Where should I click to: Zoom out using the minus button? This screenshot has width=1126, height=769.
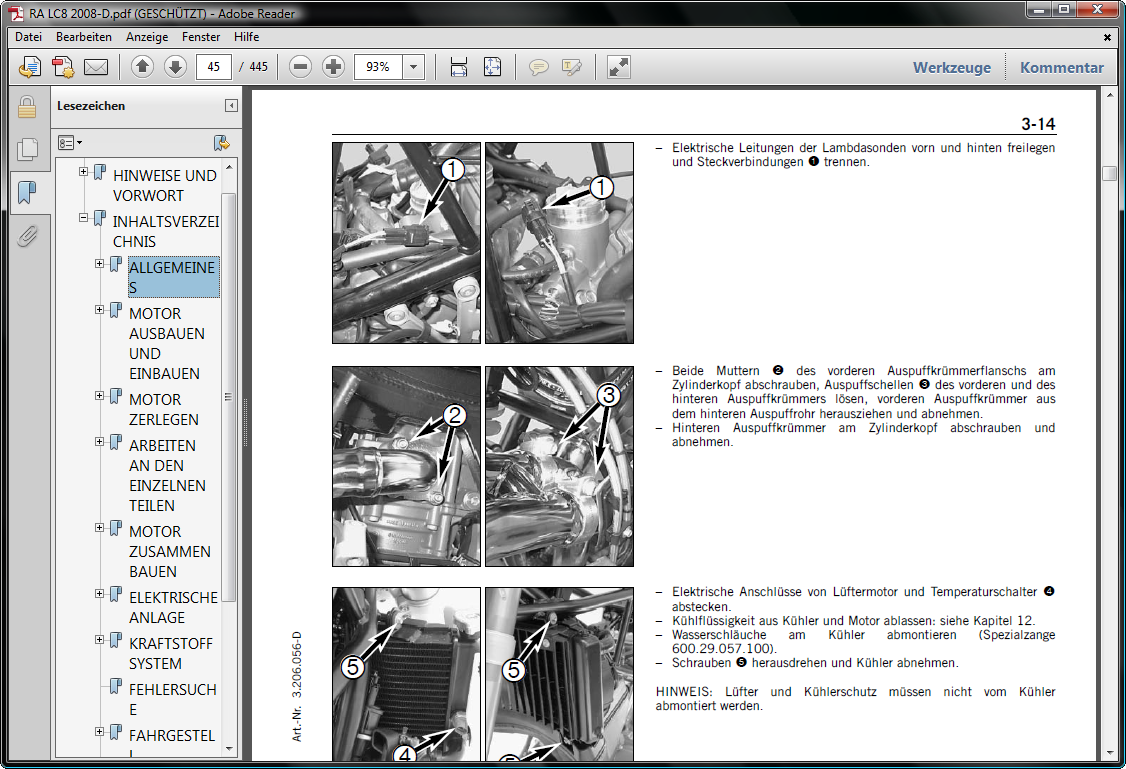(300, 67)
